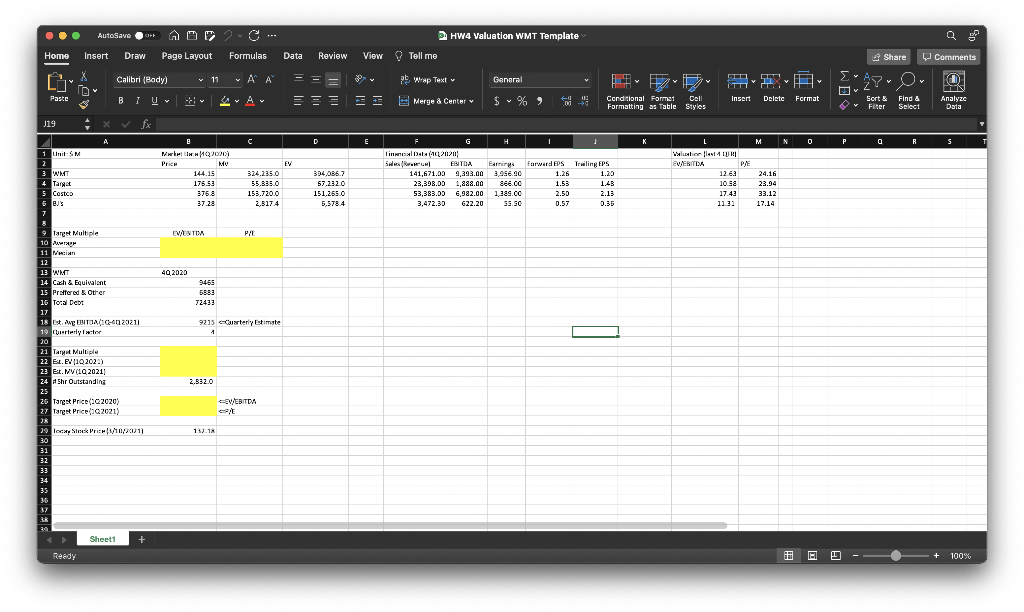Open the Comments panel
Image resolution: width=1024 pixels, height=612 pixels.
(947, 57)
